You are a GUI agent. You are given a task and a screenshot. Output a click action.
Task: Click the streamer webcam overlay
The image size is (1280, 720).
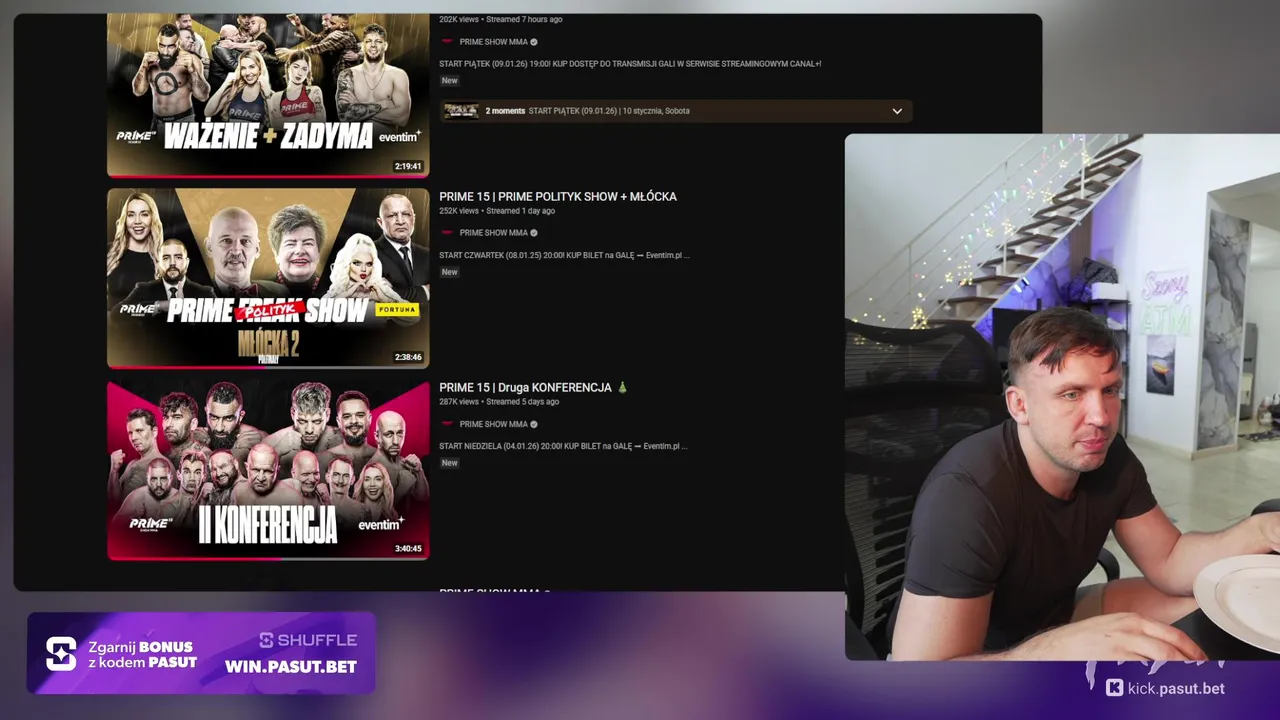coord(1062,397)
